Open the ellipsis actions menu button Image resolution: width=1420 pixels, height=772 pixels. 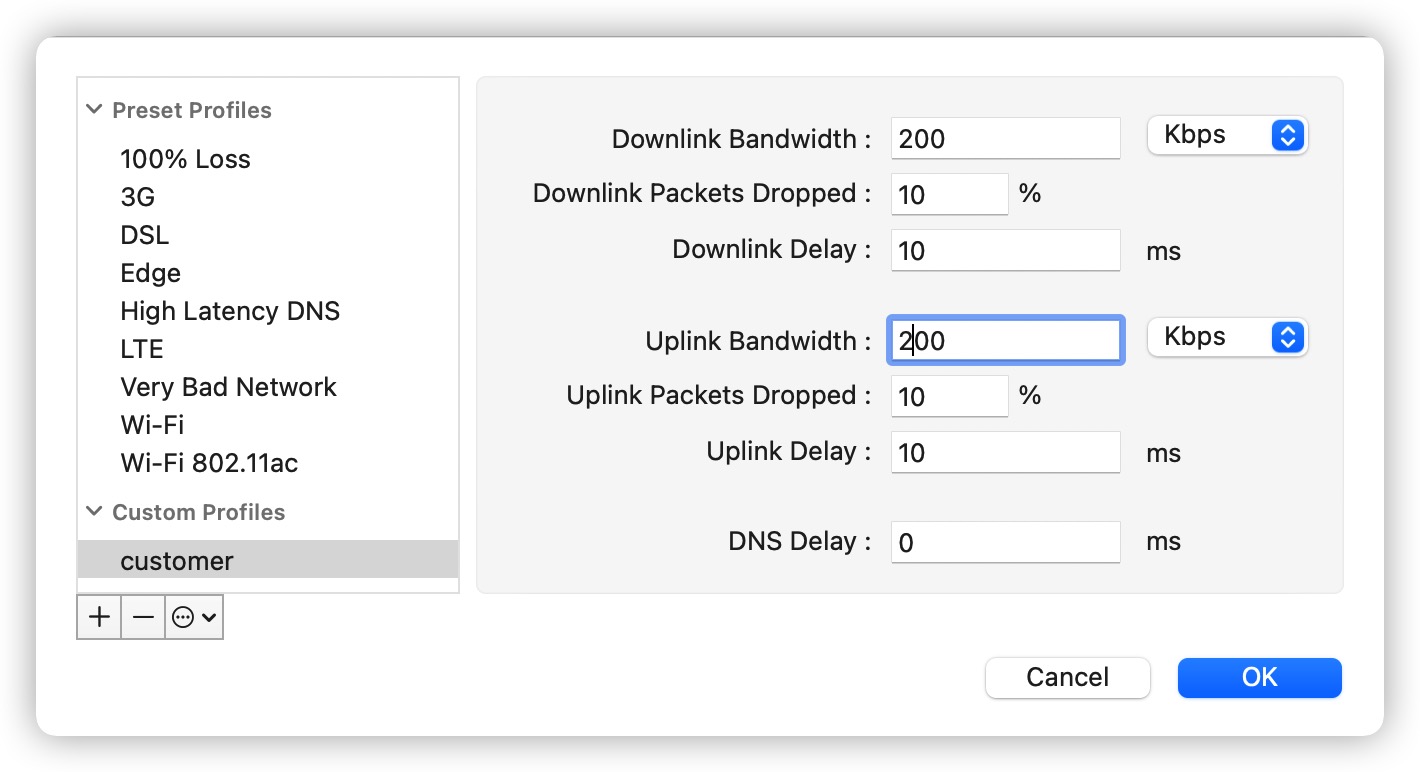(x=194, y=617)
